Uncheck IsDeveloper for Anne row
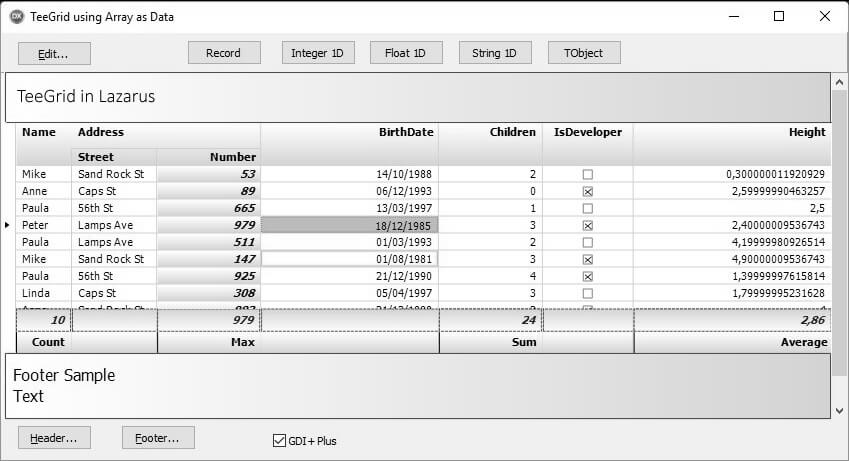 587,191
